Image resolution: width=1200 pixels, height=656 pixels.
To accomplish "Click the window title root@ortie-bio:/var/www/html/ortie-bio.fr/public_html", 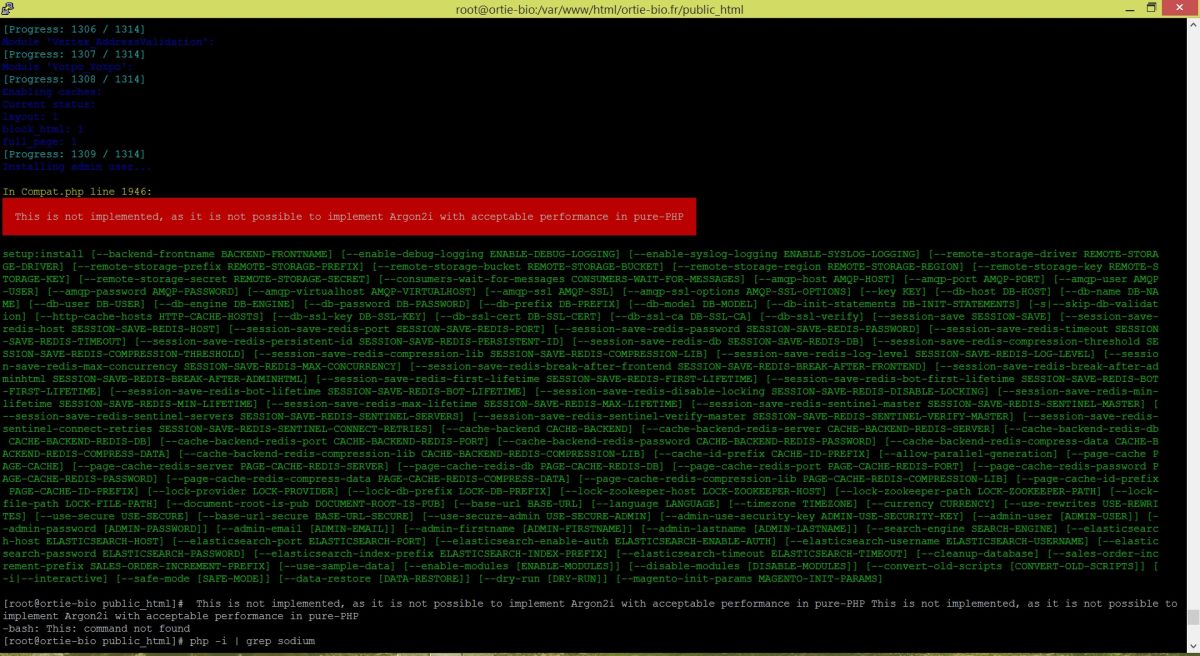I will pyautogui.click(x=599, y=9).
